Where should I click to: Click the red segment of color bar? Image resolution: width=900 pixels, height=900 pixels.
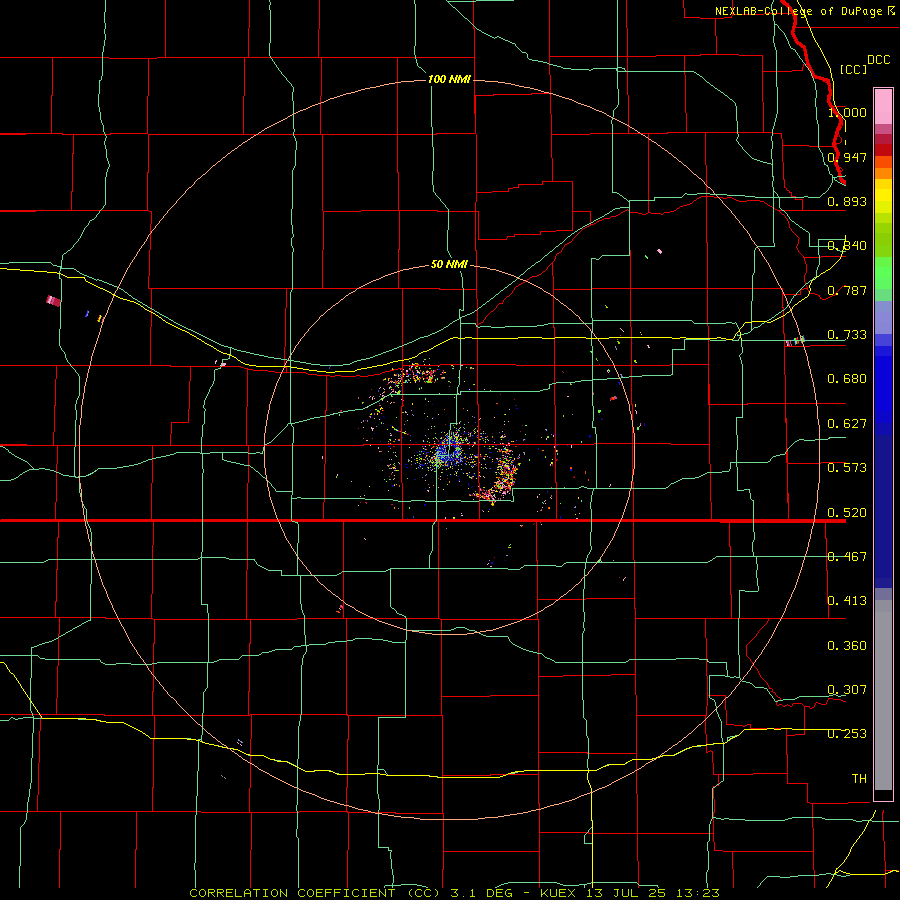click(x=883, y=149)
